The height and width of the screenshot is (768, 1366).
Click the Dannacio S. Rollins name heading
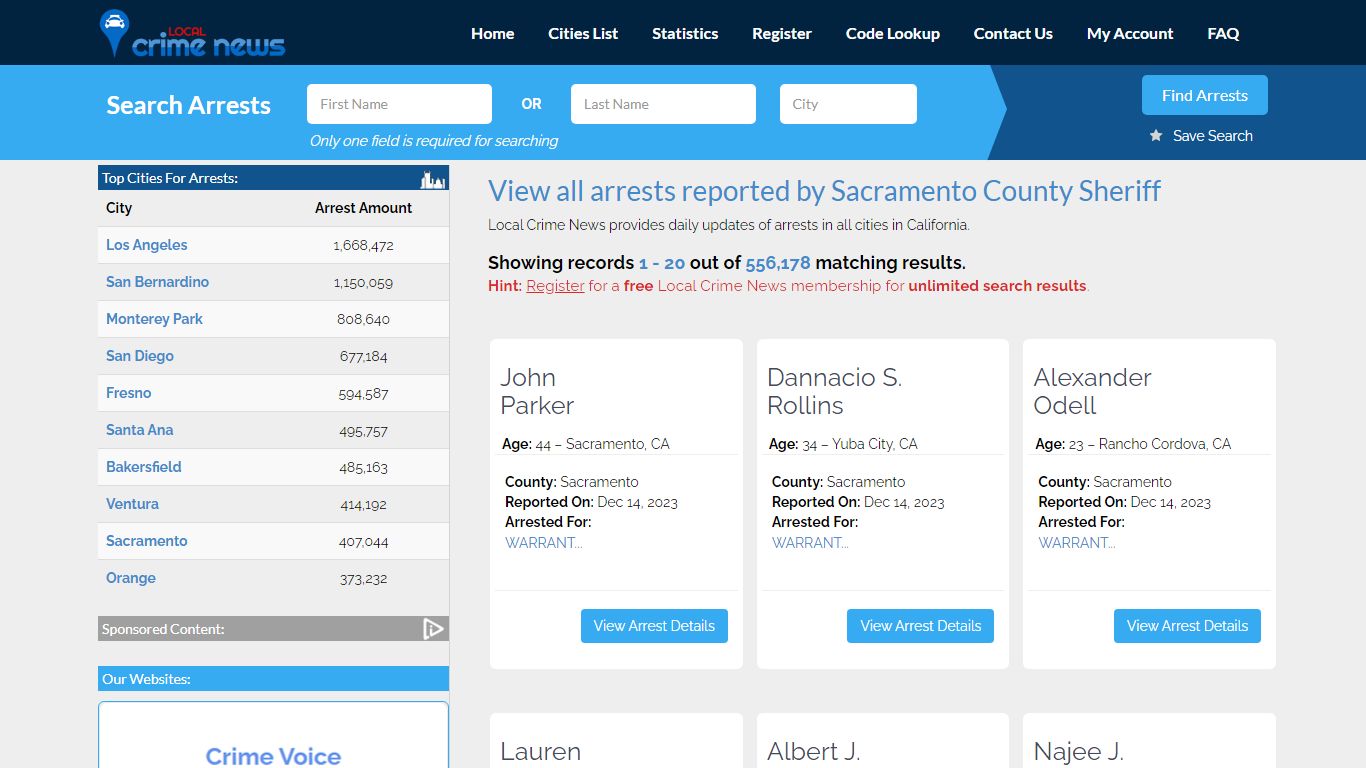(834, 391)
